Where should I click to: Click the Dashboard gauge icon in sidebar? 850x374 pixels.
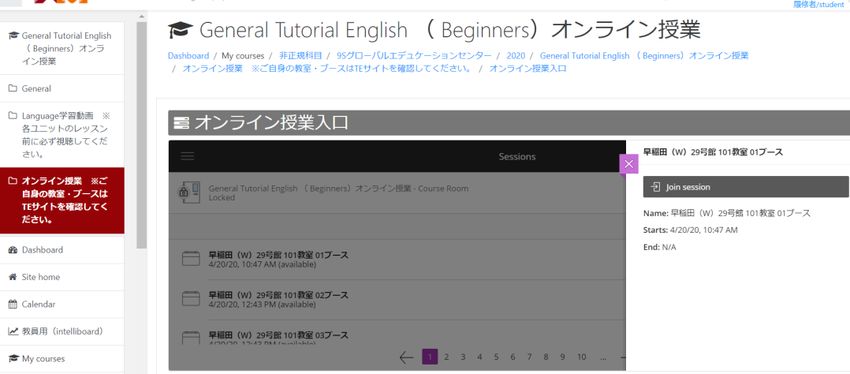pos(13,250)
